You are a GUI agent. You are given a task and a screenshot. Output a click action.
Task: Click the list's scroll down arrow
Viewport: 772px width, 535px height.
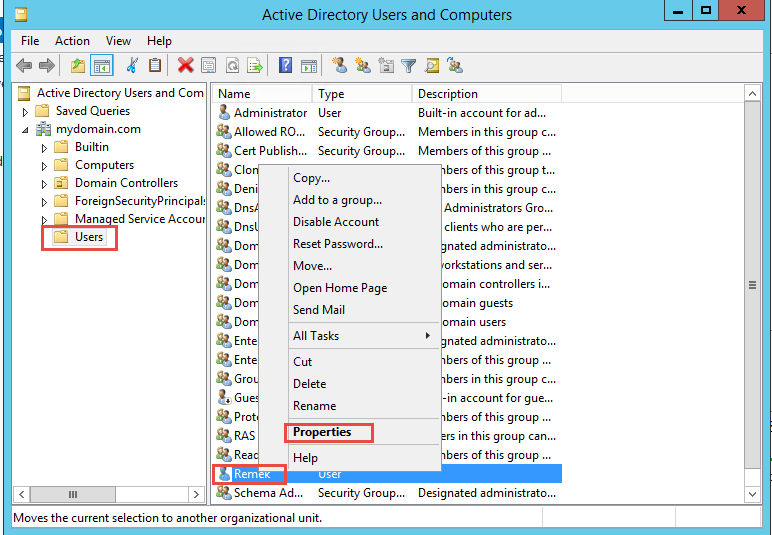pos(752,494)
